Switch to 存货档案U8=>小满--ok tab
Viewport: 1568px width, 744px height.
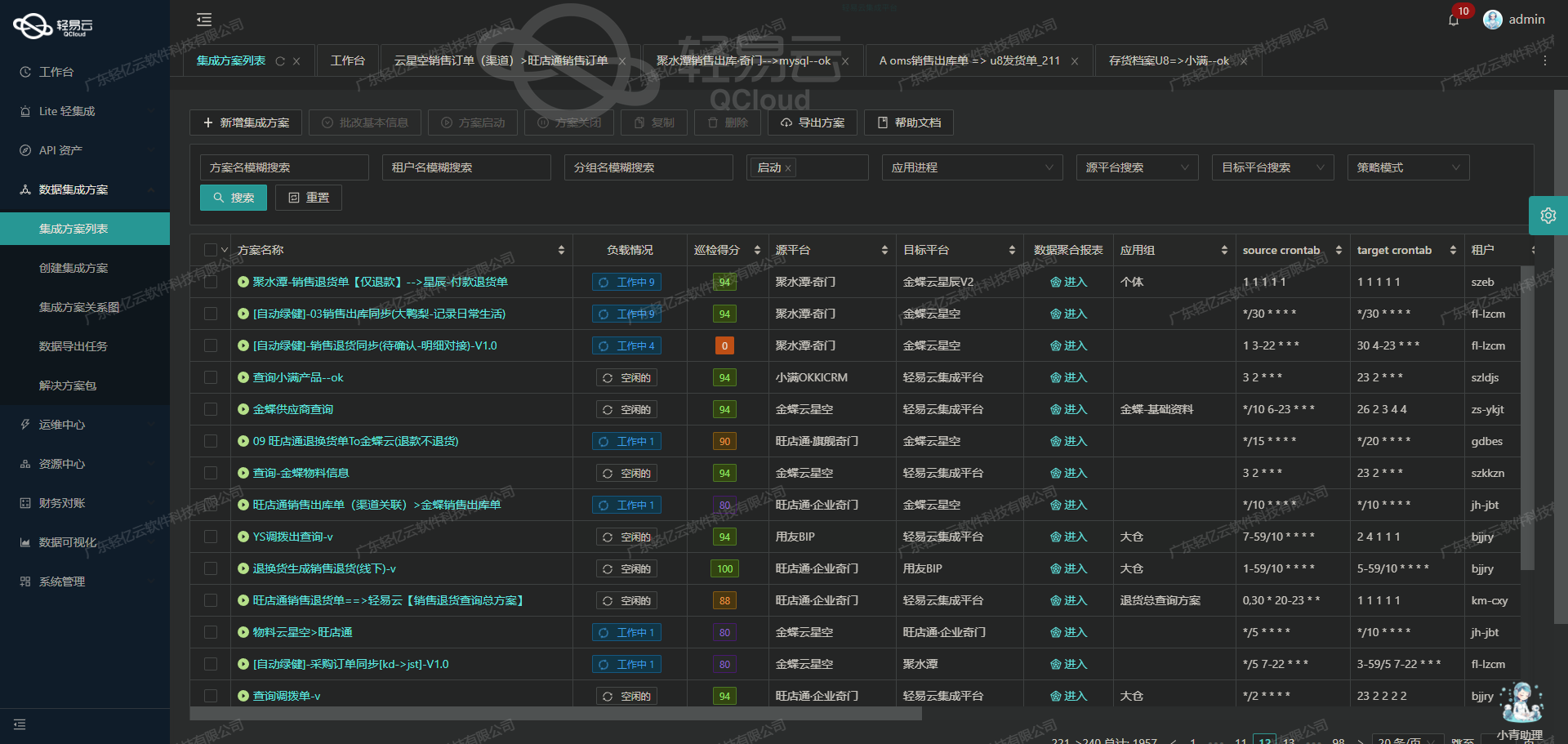(1168, 60)
